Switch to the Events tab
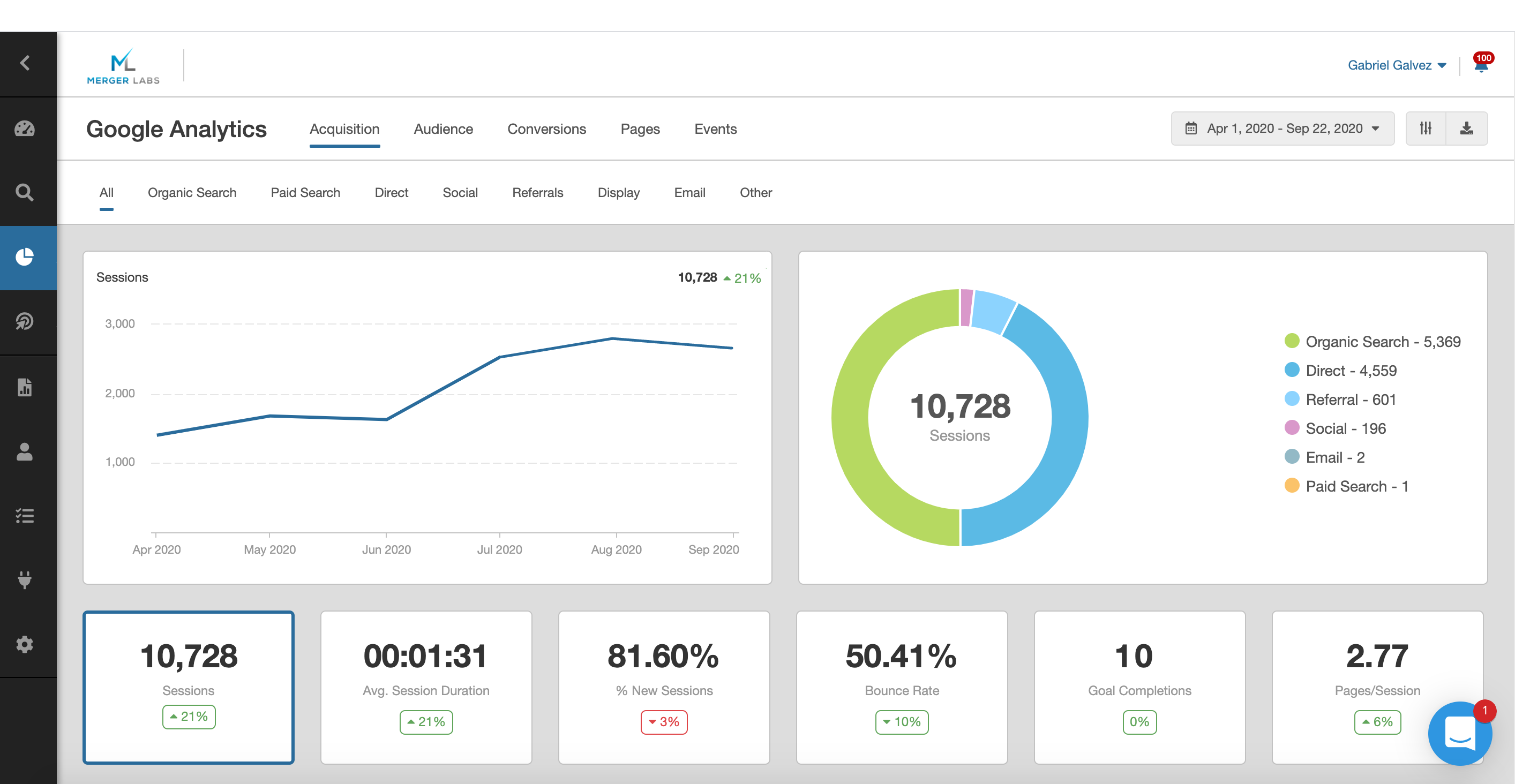 [716, 129]
